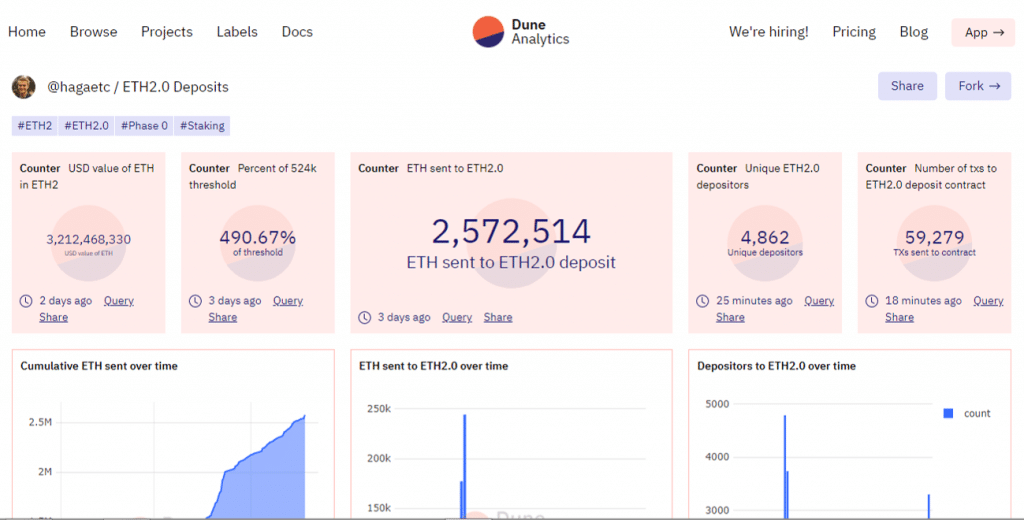1024x520 pixels.
Task: Open the Docs link
Action: coord(297,32)
